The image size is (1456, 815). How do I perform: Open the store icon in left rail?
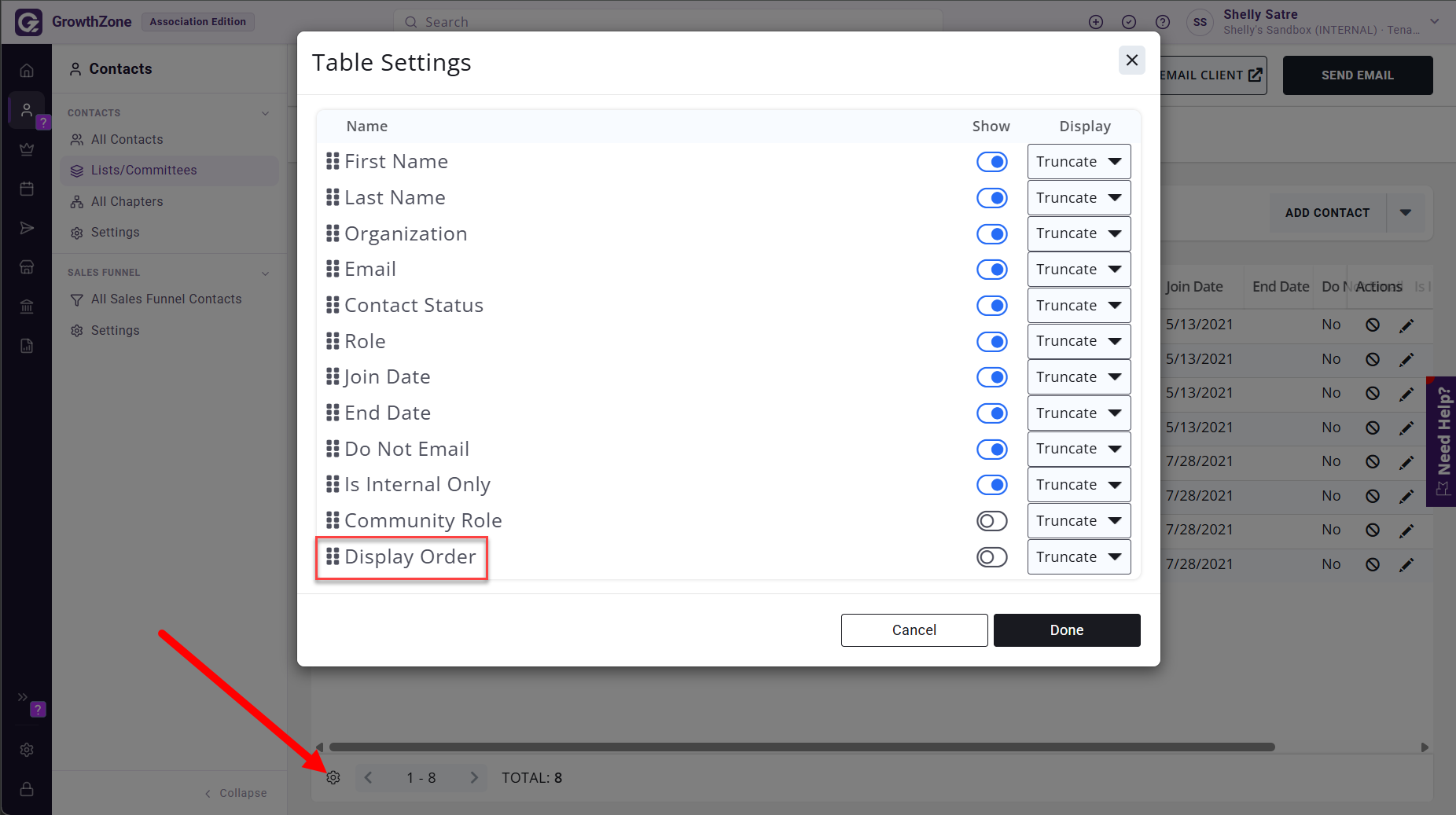(27, 267)
